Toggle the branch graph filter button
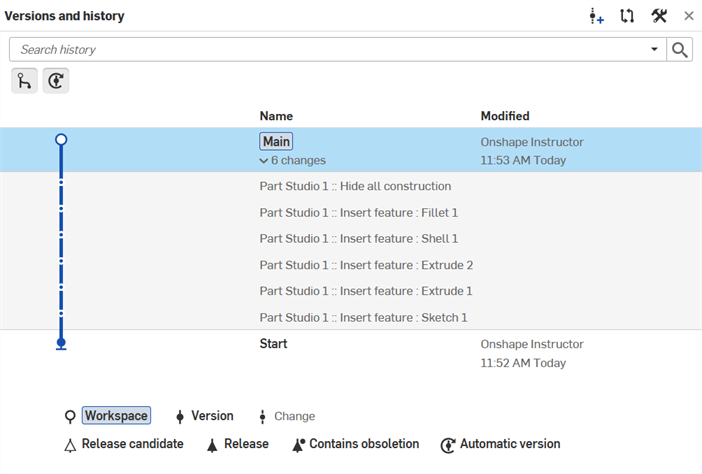The height and width of the screenshot is (474, 702). [x=24, y=82]
